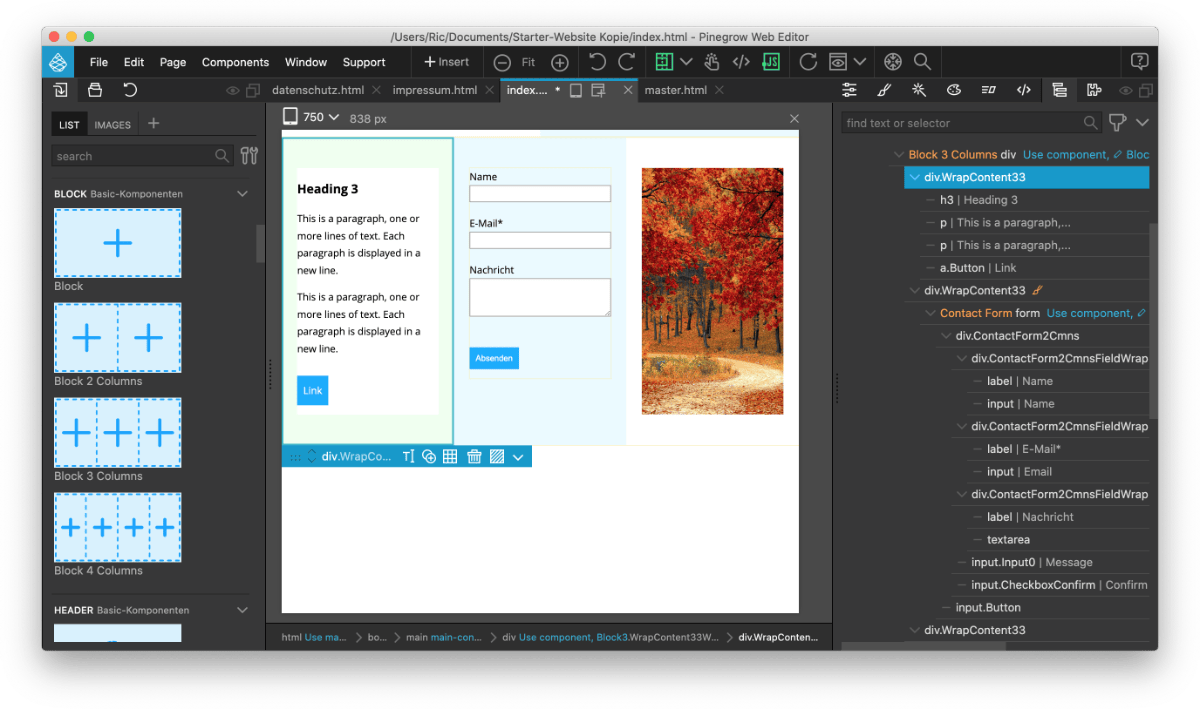Click the find text or selector field

click(x=970, y=123)
